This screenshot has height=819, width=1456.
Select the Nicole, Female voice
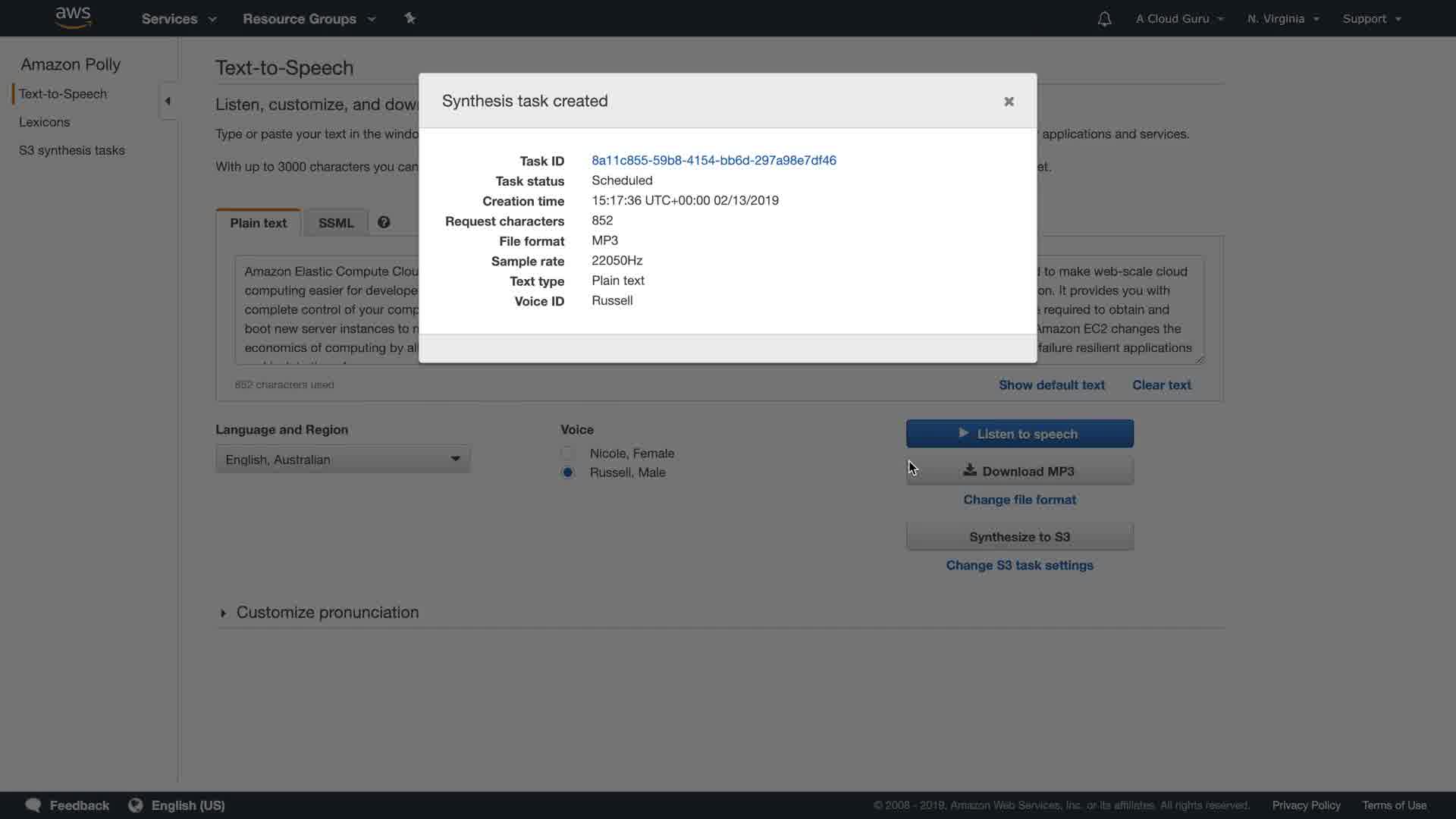568,453
